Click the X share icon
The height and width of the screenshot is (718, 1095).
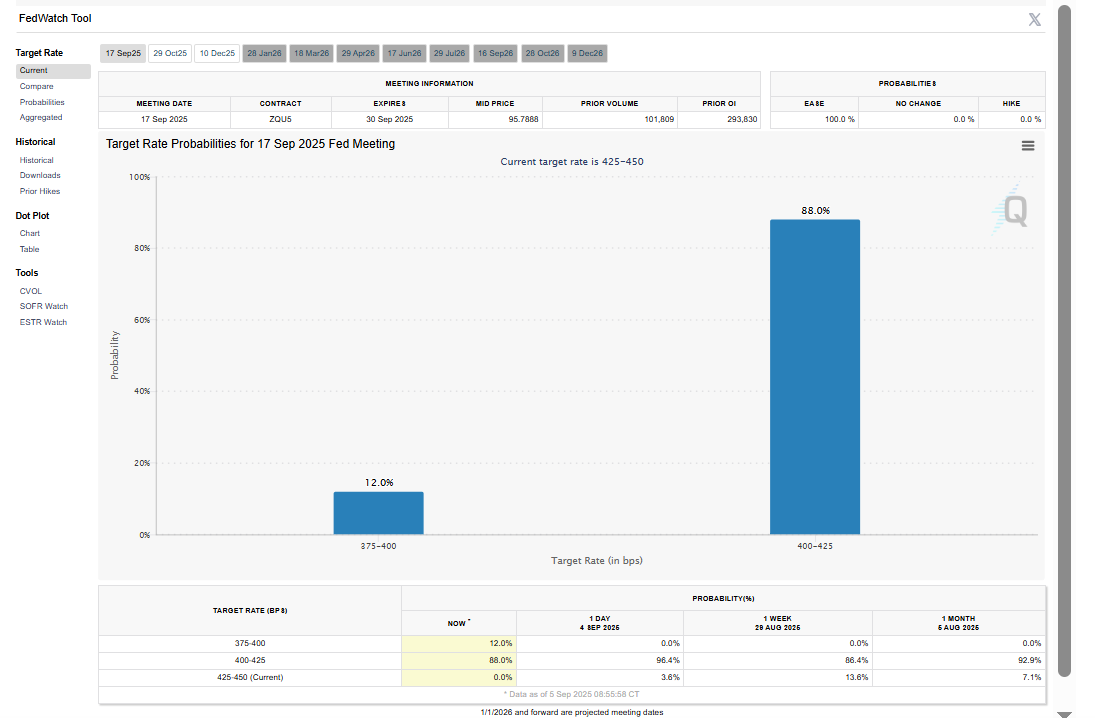coord(1035,19)
